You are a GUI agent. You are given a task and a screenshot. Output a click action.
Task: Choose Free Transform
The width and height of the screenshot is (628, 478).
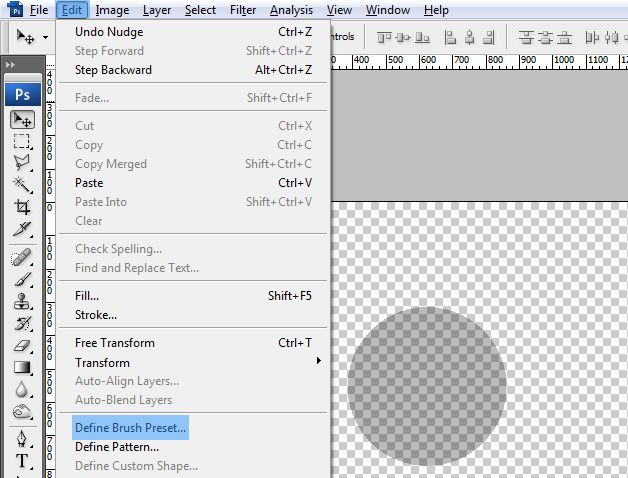click(193, 343)
